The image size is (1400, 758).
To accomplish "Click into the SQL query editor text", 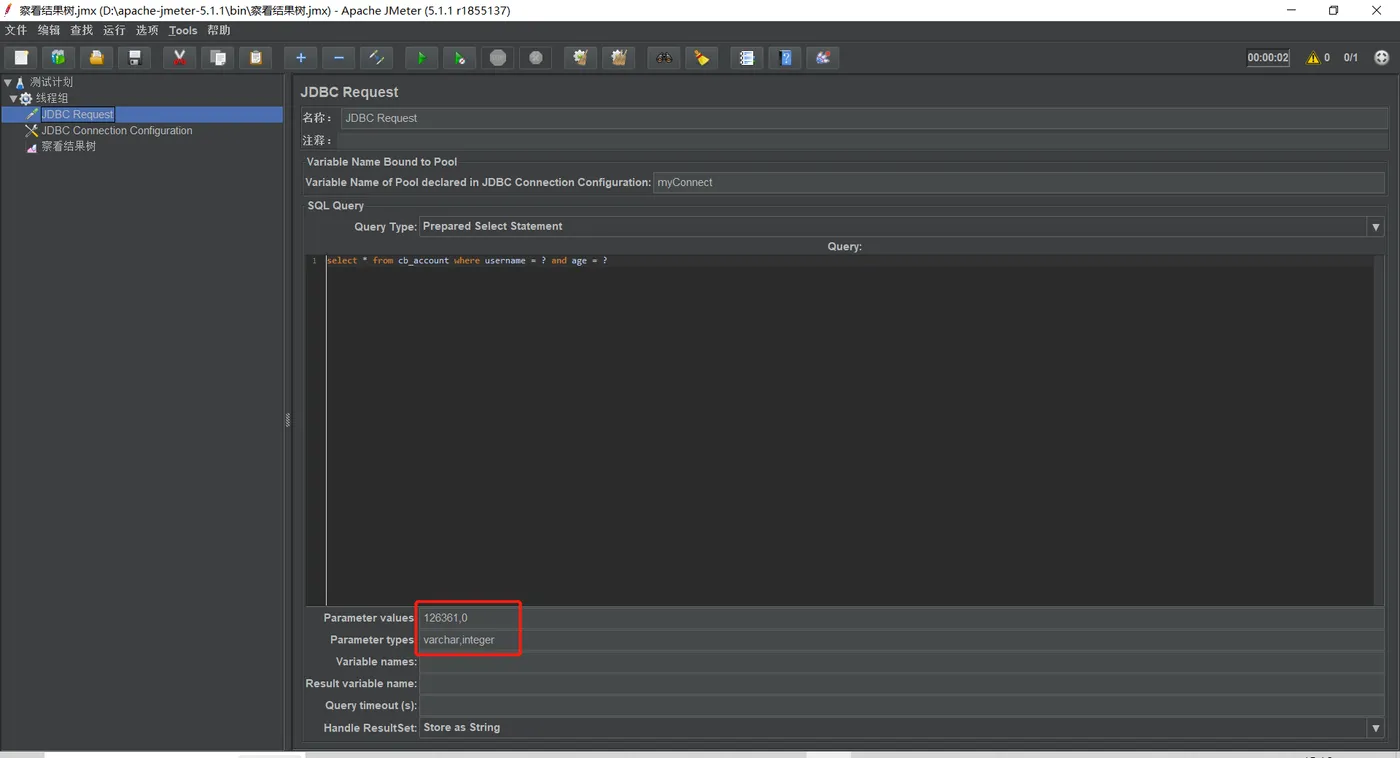I will (x=466, y=261).
